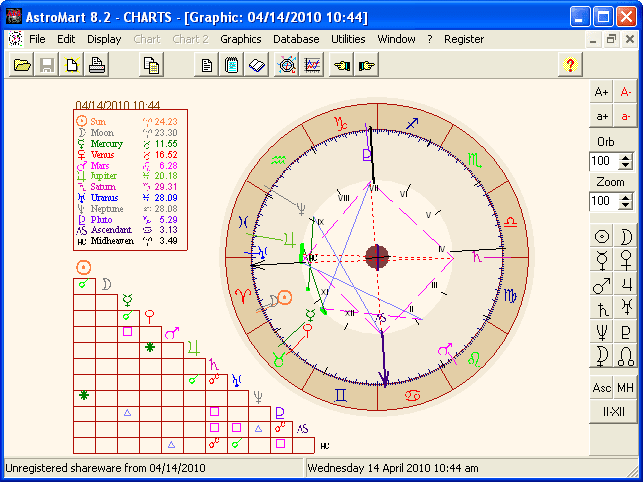This screenshot has height=482, width=643.
Task: Open a chart file with folder icon
Action: [x=22, y=65]
